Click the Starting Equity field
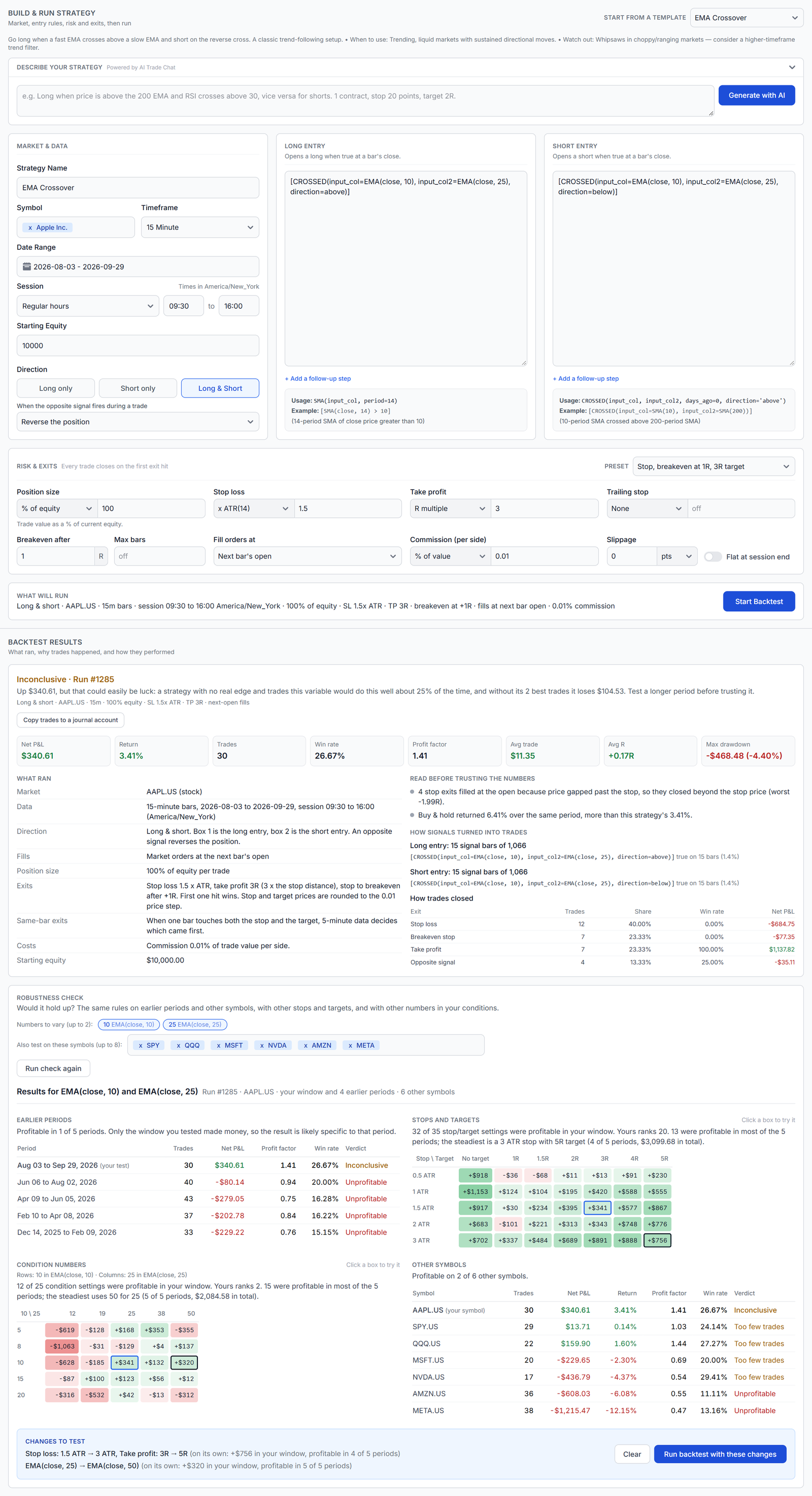 coord(138,346)
